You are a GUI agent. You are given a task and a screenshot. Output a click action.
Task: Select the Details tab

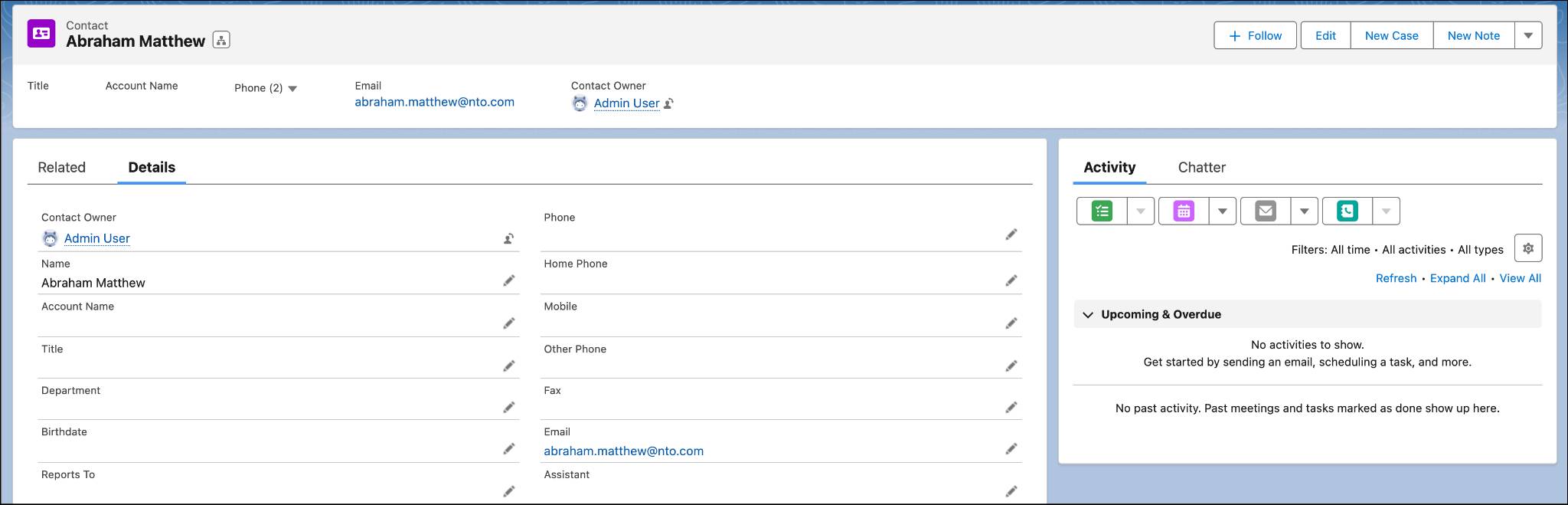point(152,167)
